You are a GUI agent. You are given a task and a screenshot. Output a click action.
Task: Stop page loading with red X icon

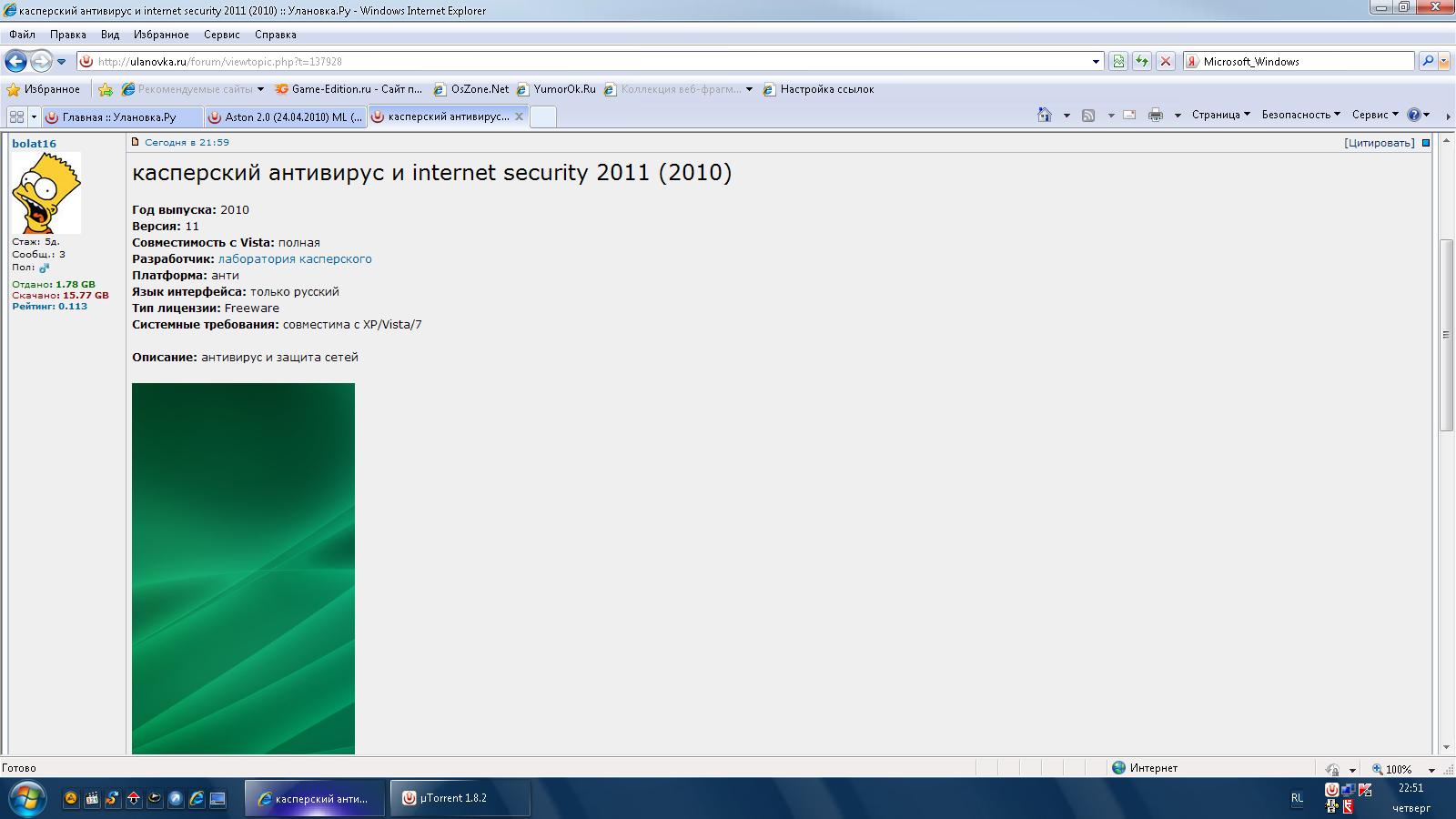tap(1165, 61)
